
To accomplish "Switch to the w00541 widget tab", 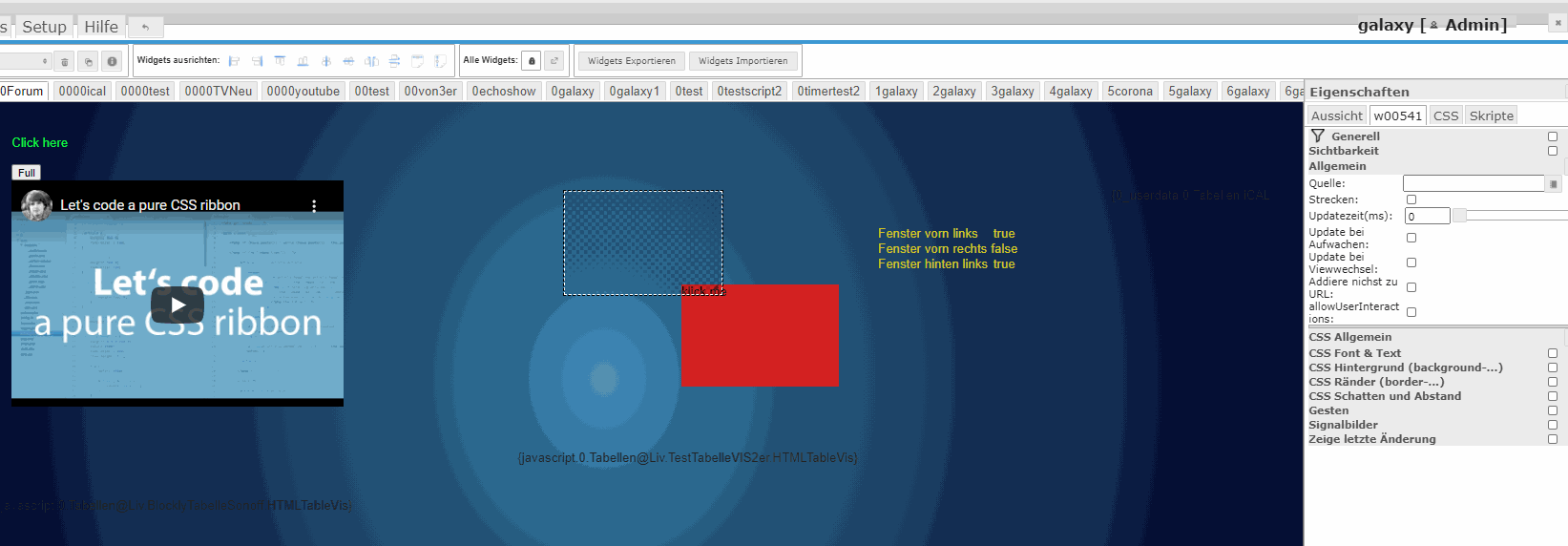I will point(1398,115).
